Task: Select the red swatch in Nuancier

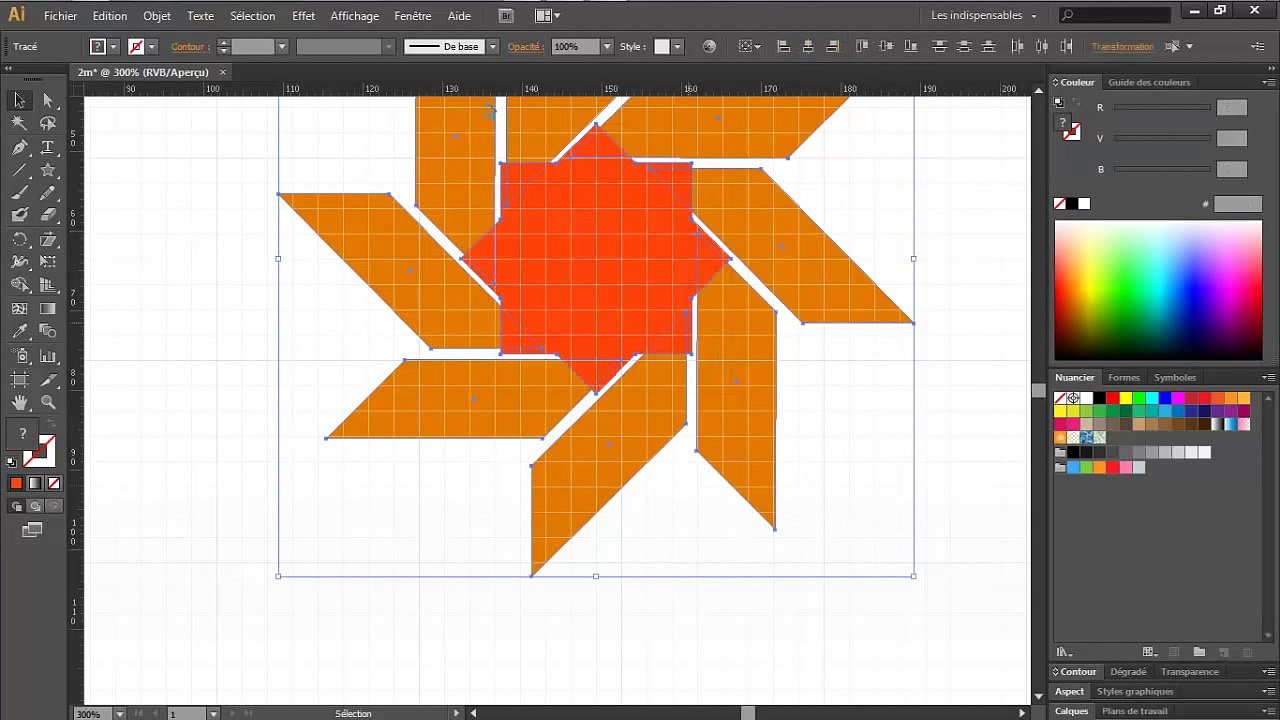Action: click(x=1112, y=398)
